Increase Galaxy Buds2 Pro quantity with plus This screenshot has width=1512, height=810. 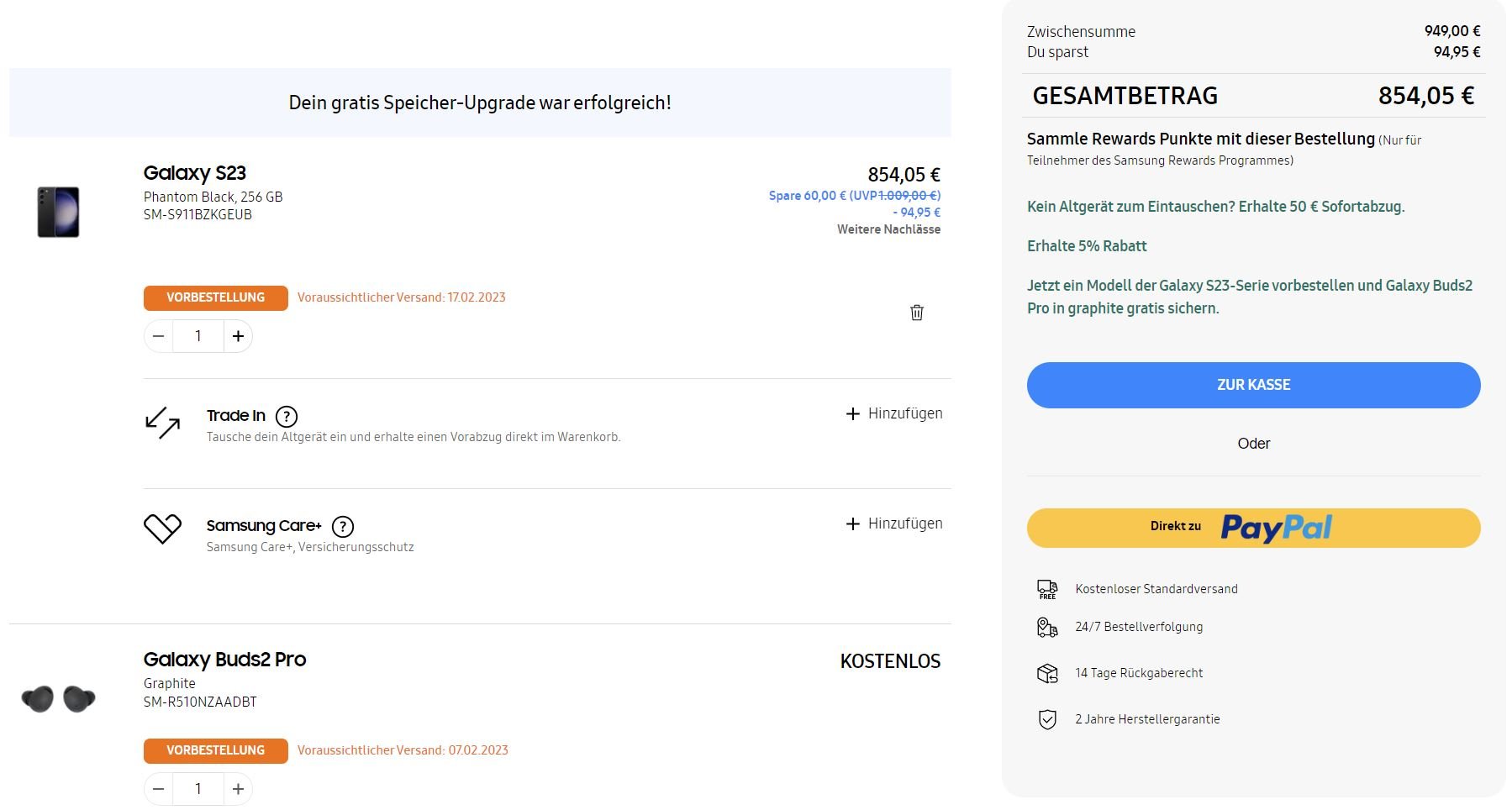click(238, 789)
